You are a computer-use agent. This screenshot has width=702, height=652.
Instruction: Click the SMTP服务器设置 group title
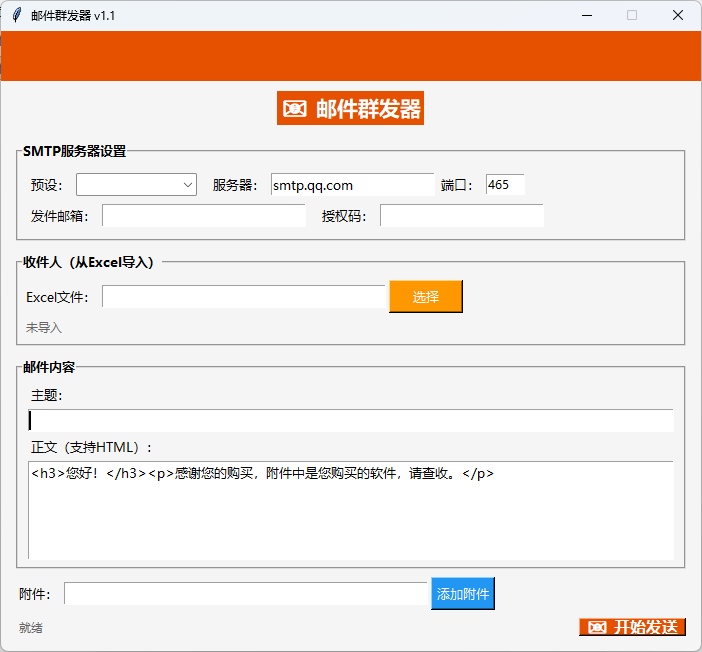(x=74, y=151)
